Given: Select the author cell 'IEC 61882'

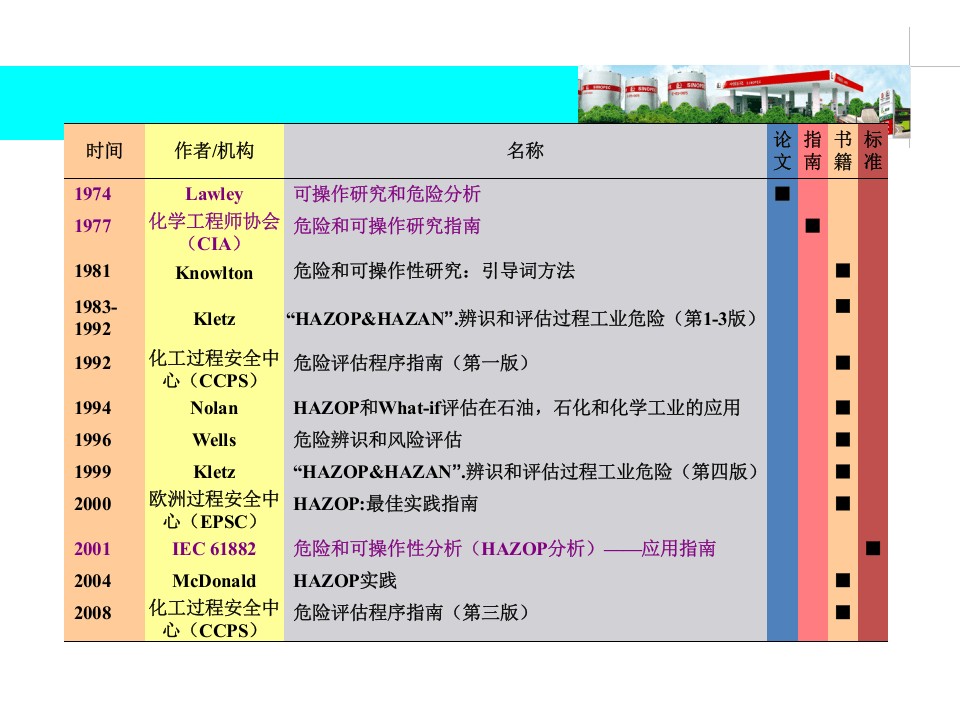Looking at the screenshot, I should coord(214,549).
